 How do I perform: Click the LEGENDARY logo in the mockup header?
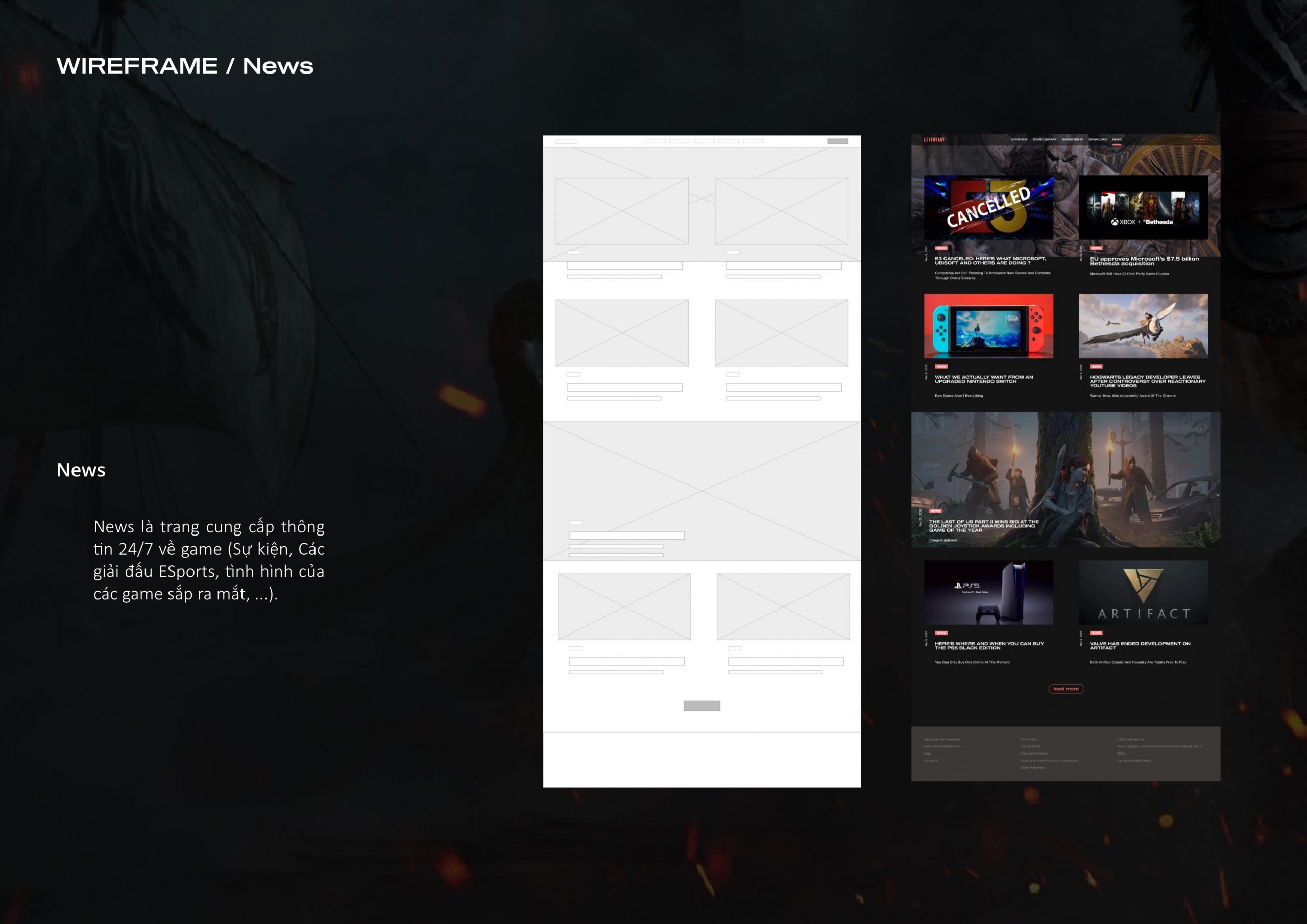pyautogui.click(x=934, y=139)
